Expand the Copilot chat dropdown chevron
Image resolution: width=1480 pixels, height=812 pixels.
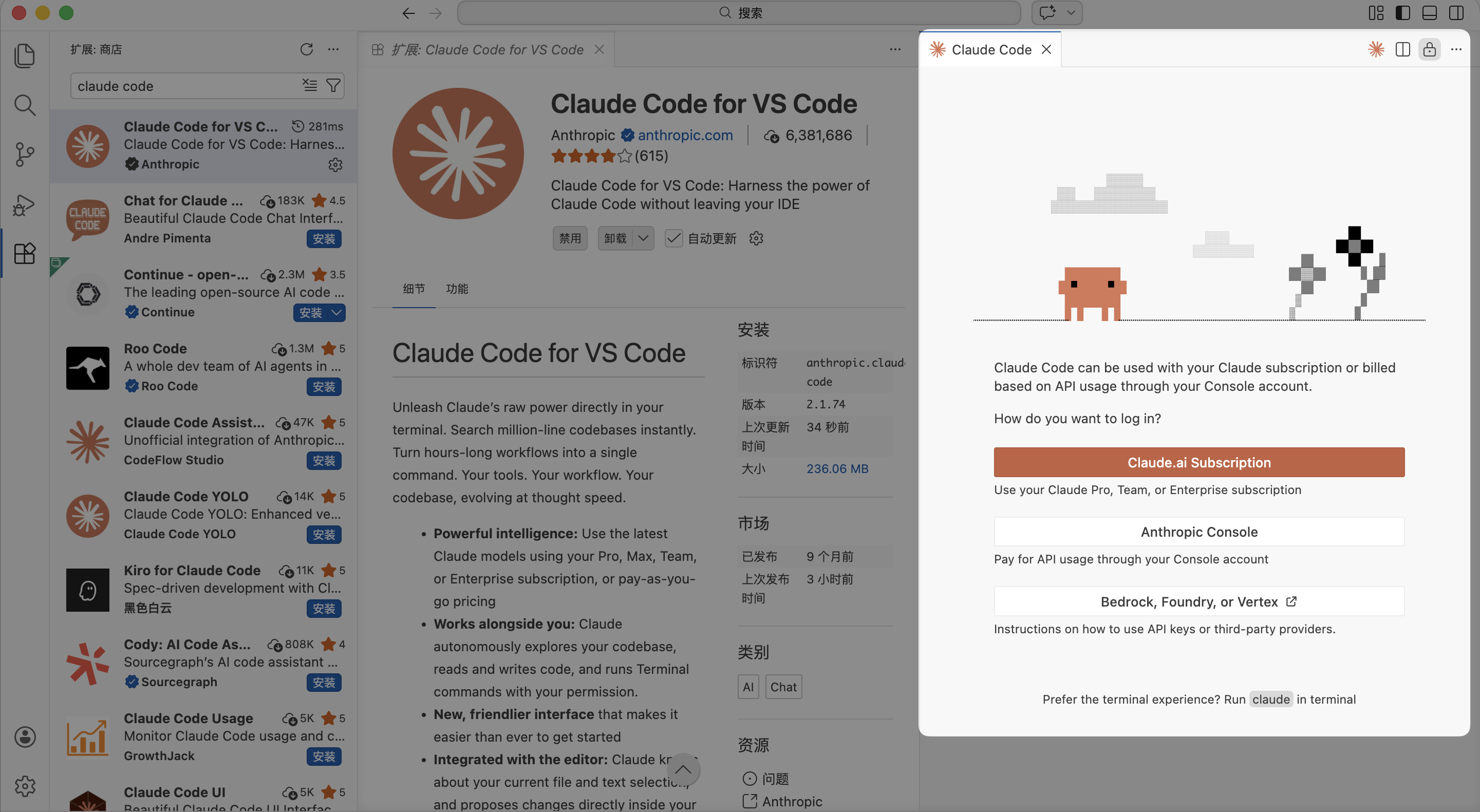[1071, 13]
